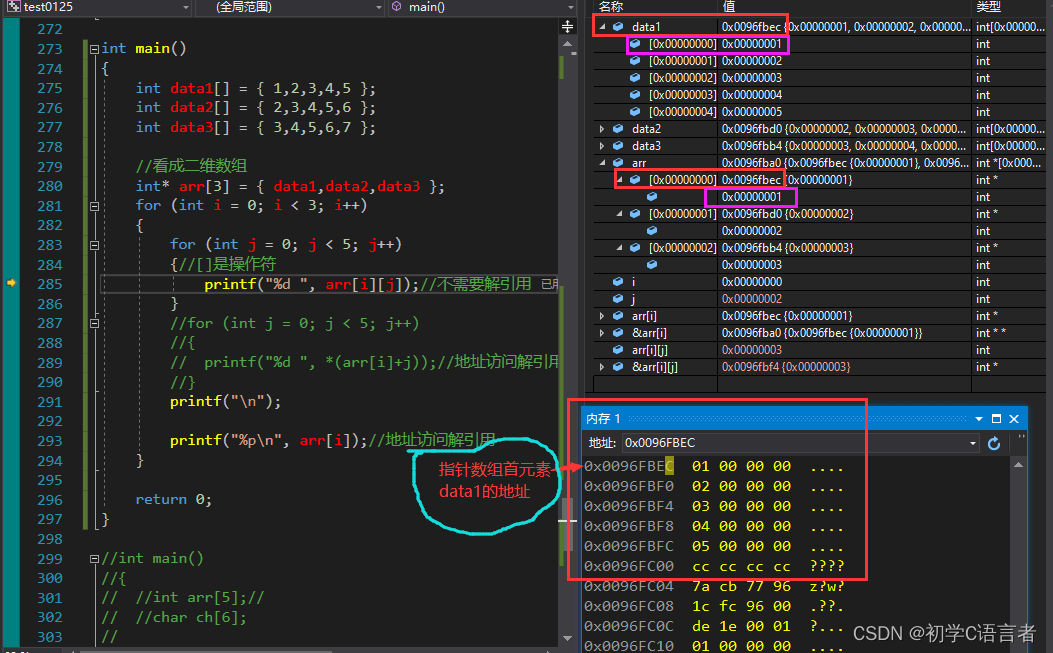Expand the data3 array in watch list
1053x653 pixels.
(x=602, y=146)
